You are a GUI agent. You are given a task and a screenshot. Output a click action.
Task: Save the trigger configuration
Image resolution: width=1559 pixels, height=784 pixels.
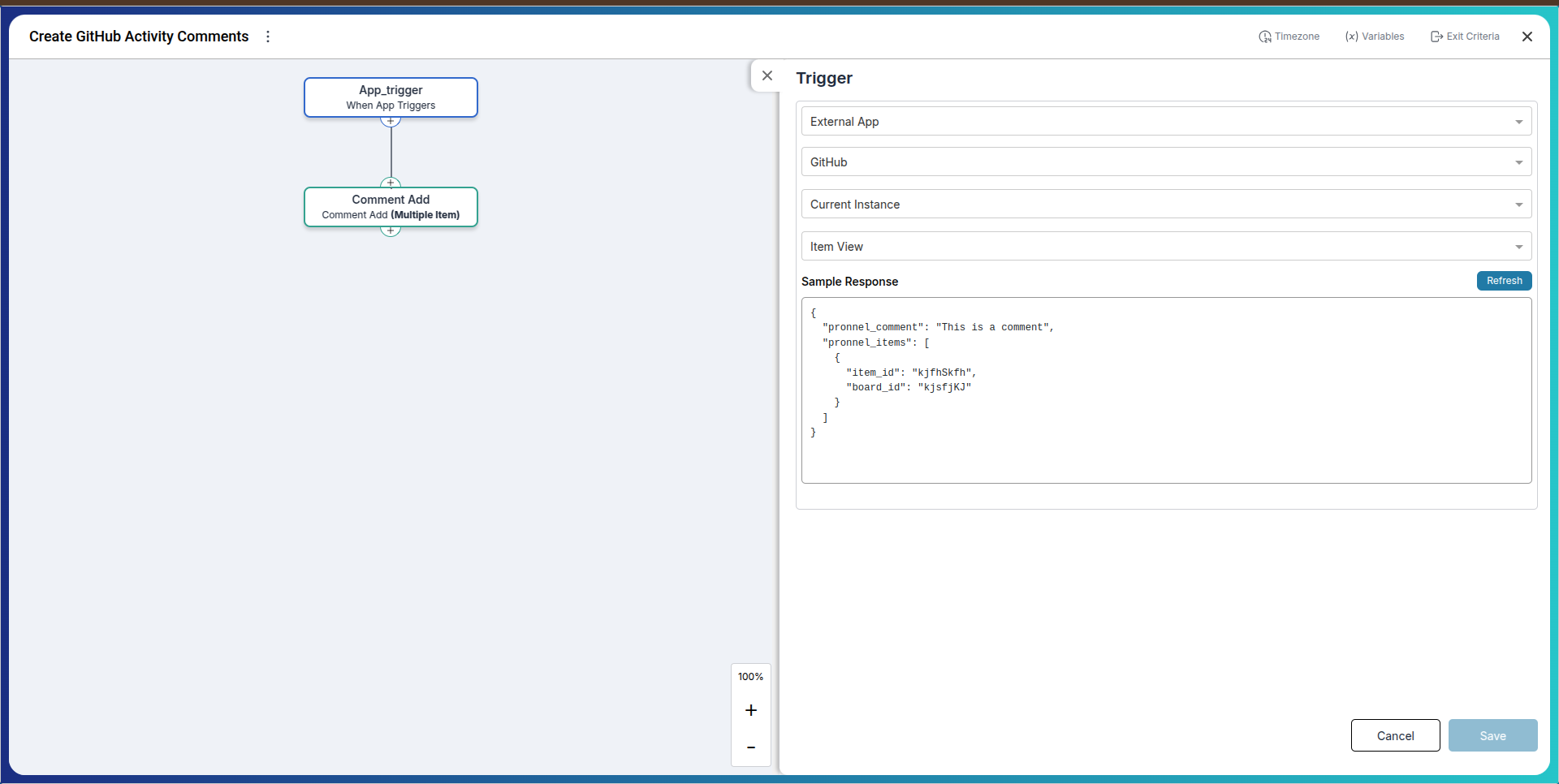coord(1492,735)
